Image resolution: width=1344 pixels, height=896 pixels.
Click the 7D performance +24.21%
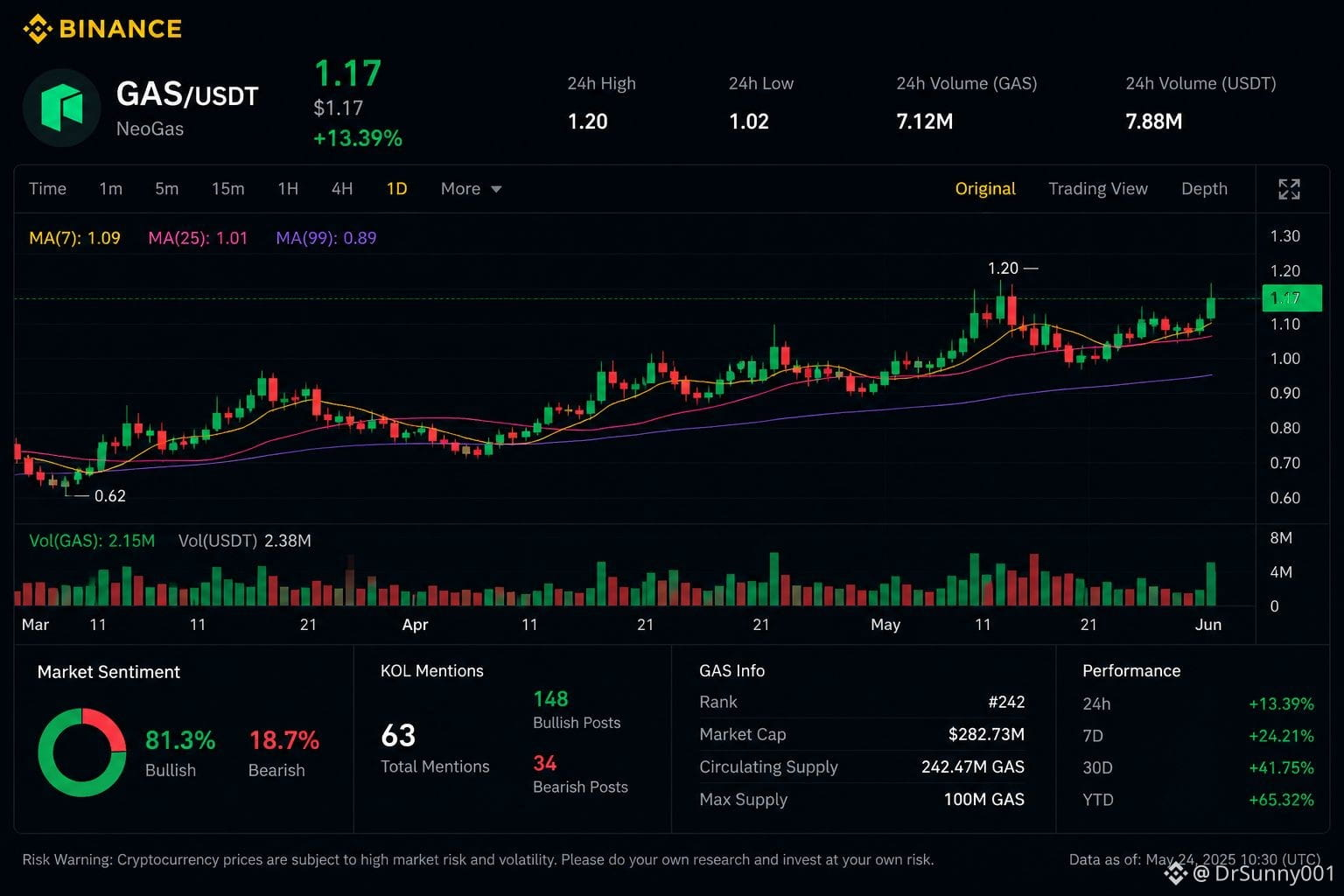tap(1281, 736)
